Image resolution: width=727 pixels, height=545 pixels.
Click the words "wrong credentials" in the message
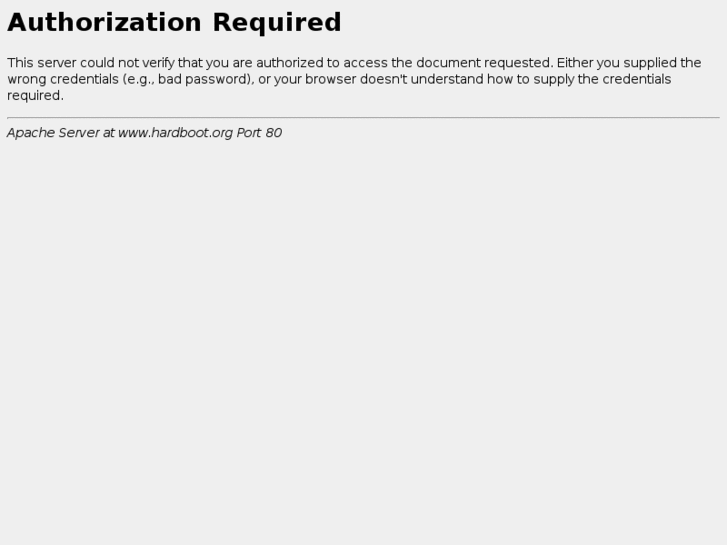pos(63,79)
